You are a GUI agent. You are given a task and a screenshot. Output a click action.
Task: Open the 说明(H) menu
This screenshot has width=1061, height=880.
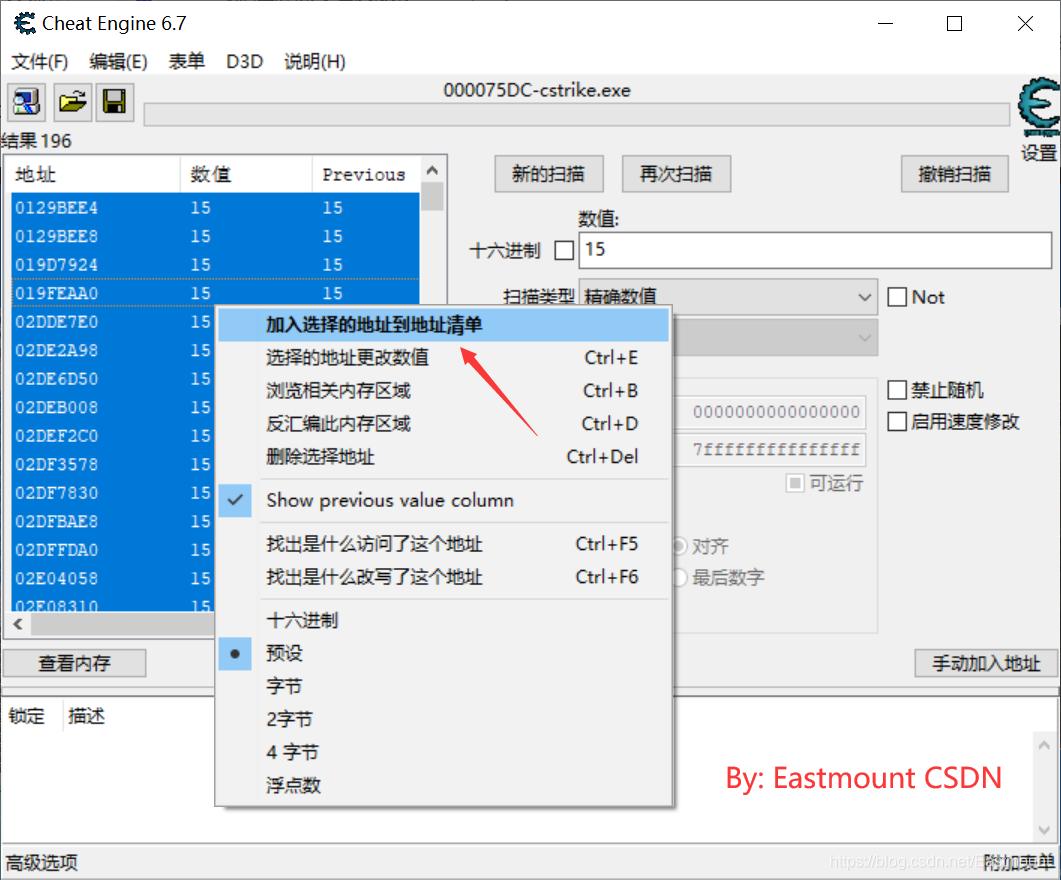point(315,62)
